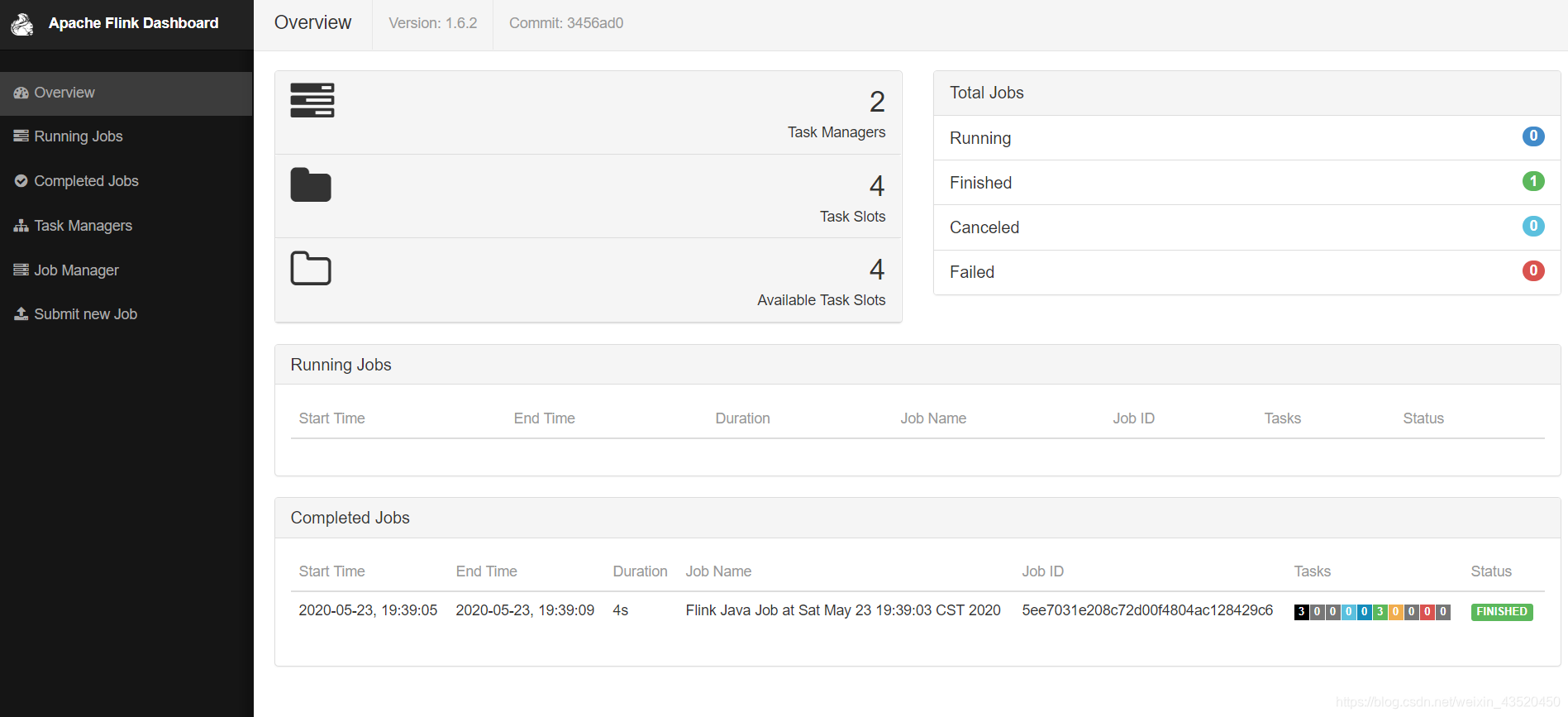Click Status header in Completed Jobs table
The width and height of the screenshot is (1568, 717).
(1490, 571)
